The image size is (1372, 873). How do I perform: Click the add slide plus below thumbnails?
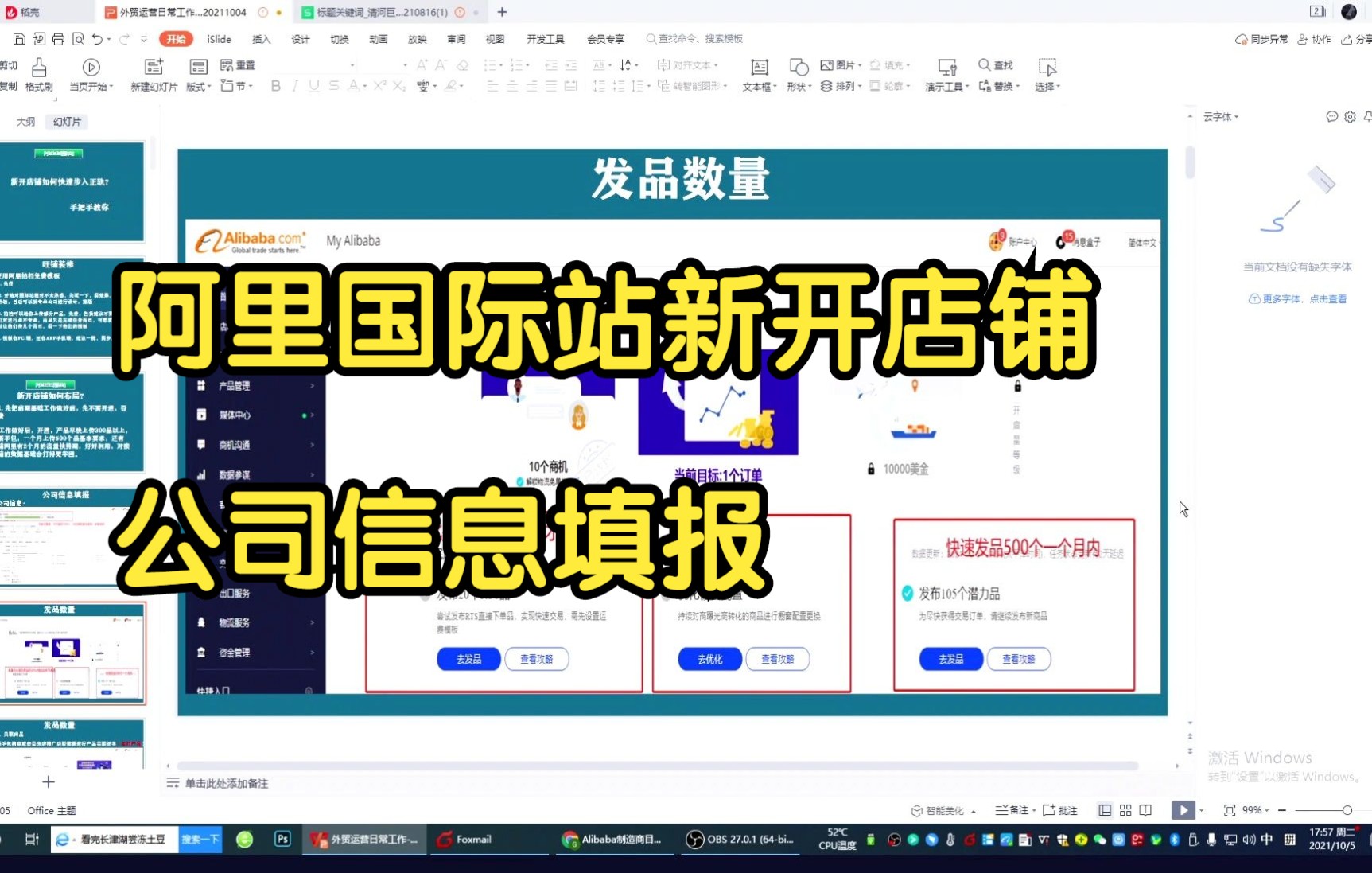point(49,782)
